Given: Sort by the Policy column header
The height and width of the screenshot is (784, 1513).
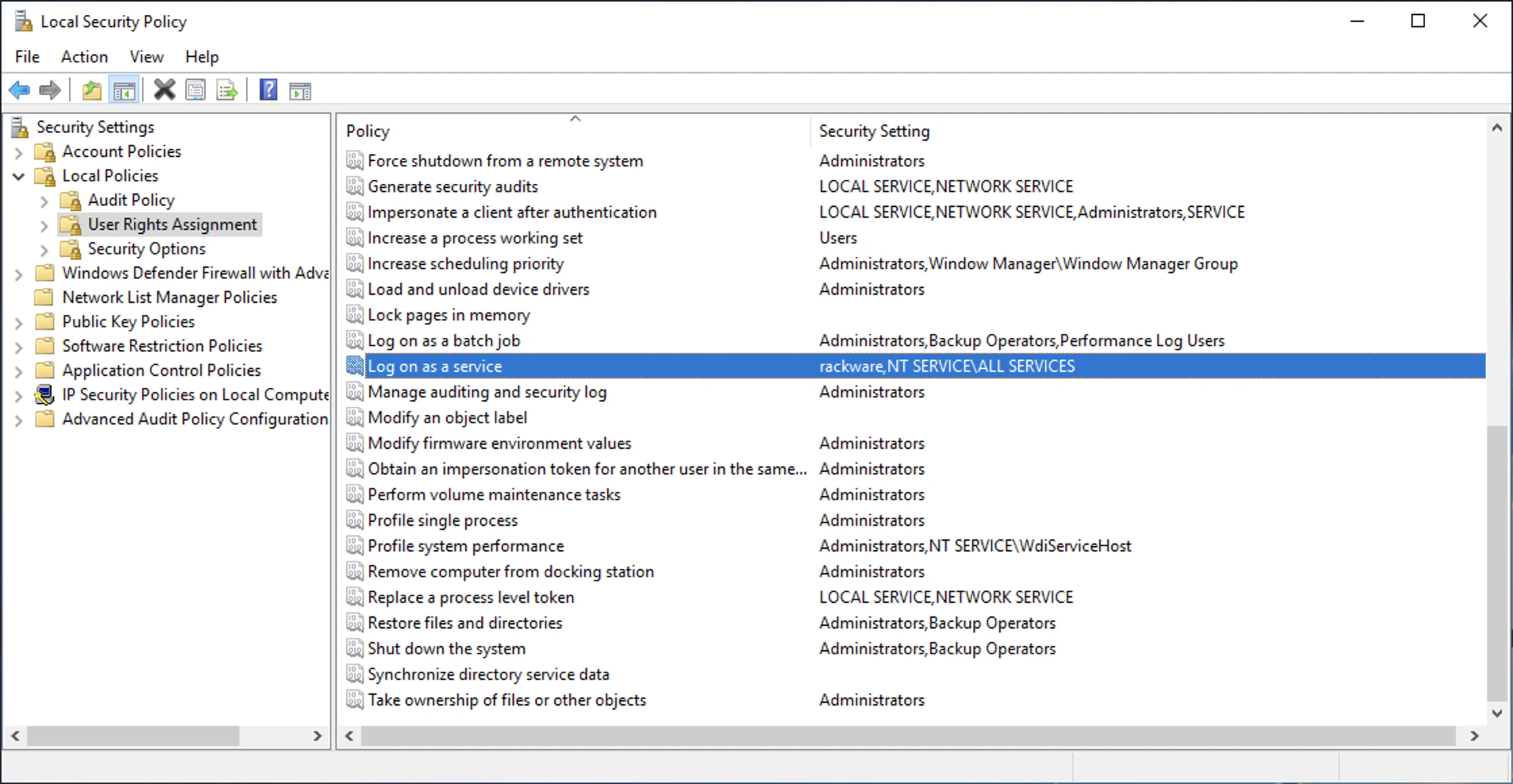Looking at the screenshot, I should coord(575,130).
